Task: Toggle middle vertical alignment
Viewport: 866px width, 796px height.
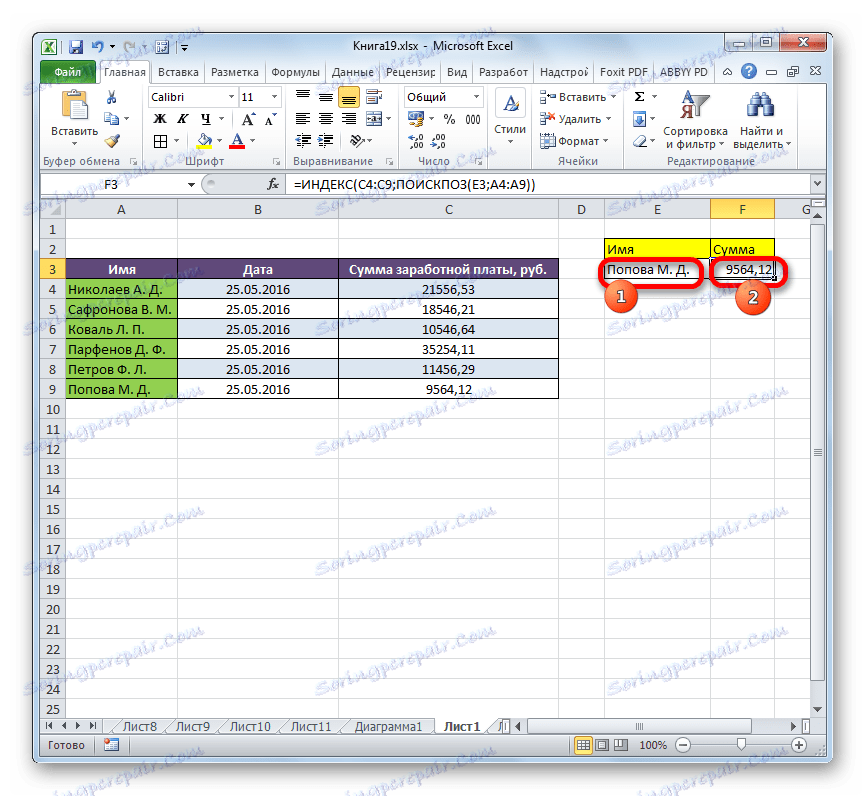Action: point(326,97)
